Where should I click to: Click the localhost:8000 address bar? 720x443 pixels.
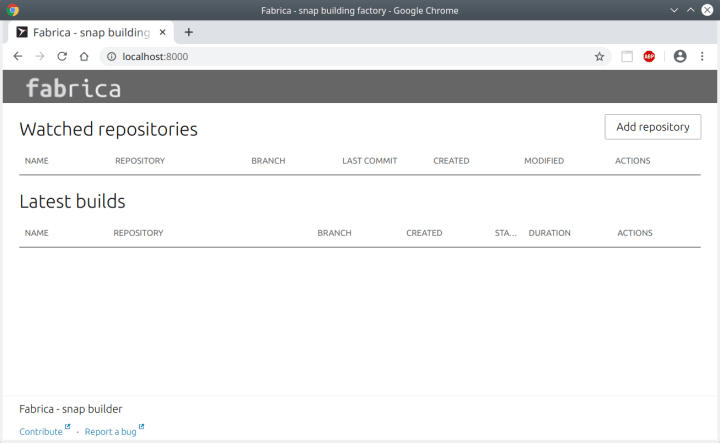coord(354,56)
